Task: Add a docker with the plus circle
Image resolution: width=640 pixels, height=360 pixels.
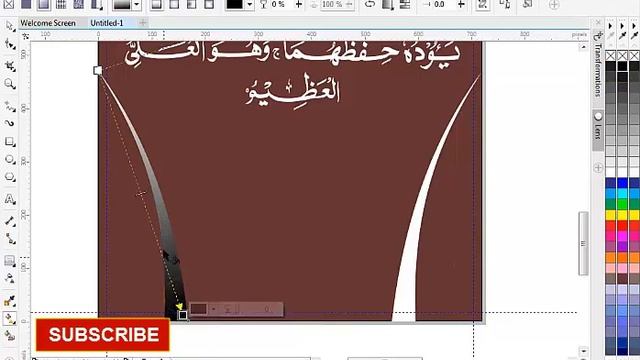Action: (598, 168)
